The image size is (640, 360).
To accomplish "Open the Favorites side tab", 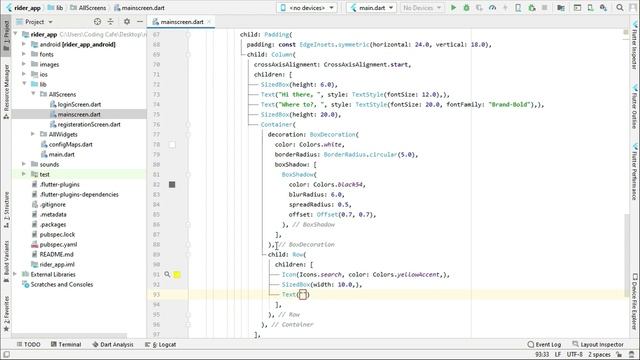I will tap(6, 315).
